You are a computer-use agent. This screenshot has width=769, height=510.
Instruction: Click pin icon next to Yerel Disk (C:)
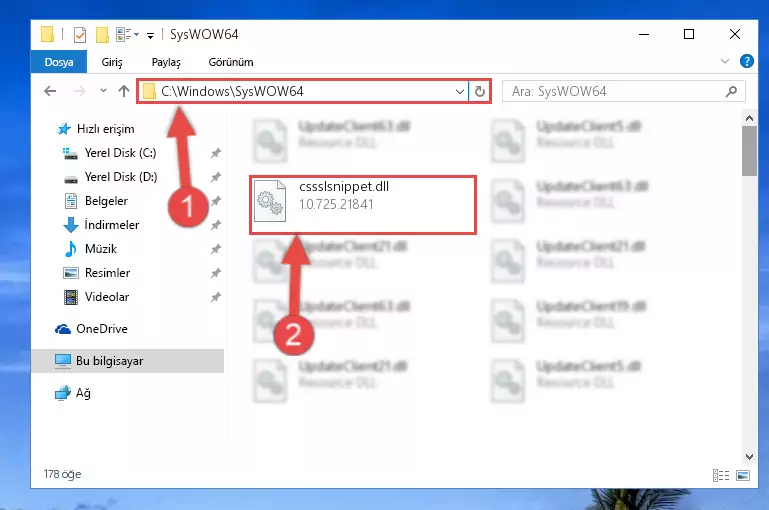point(216,153)
